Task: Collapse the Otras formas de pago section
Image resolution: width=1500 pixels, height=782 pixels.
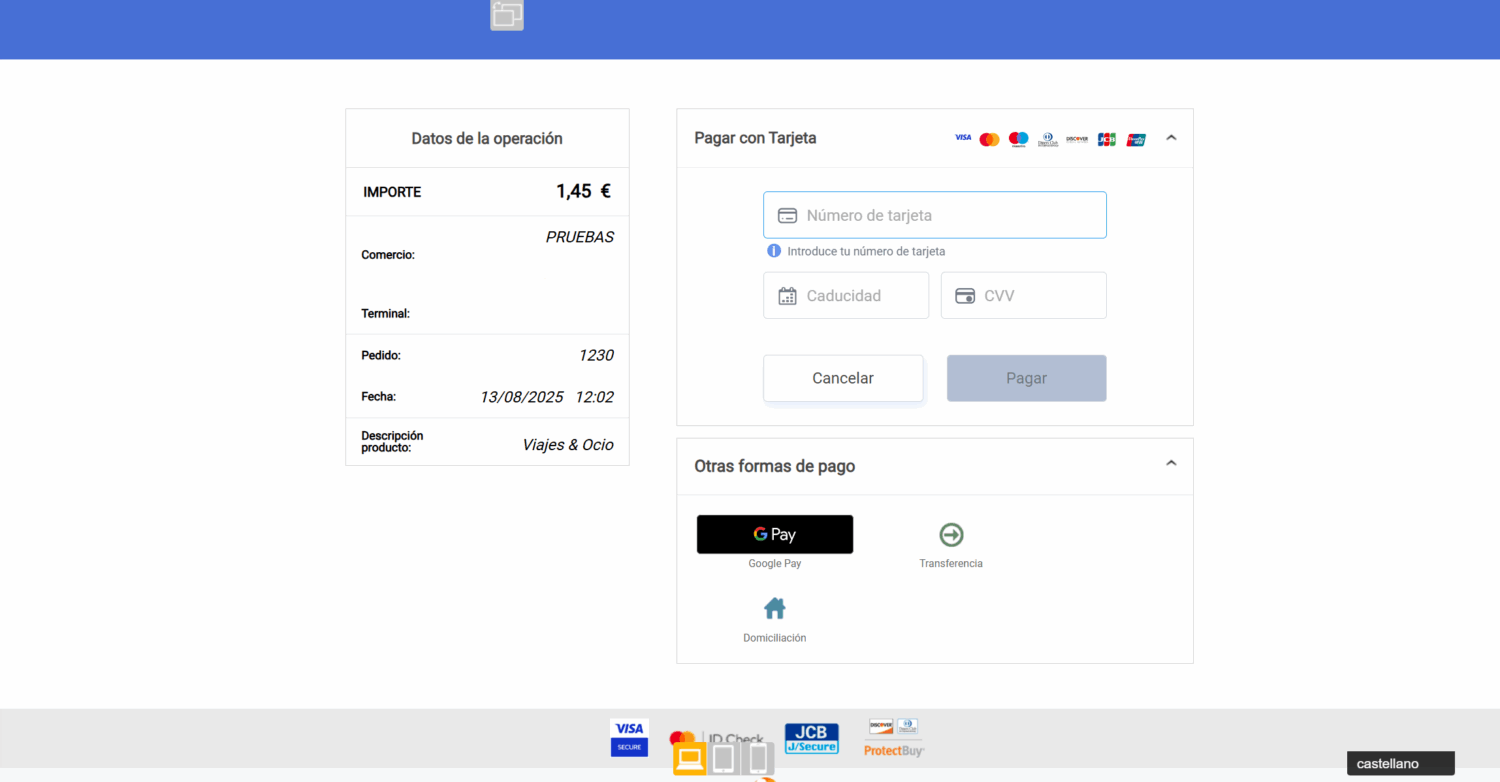Action: point(1171,464)
